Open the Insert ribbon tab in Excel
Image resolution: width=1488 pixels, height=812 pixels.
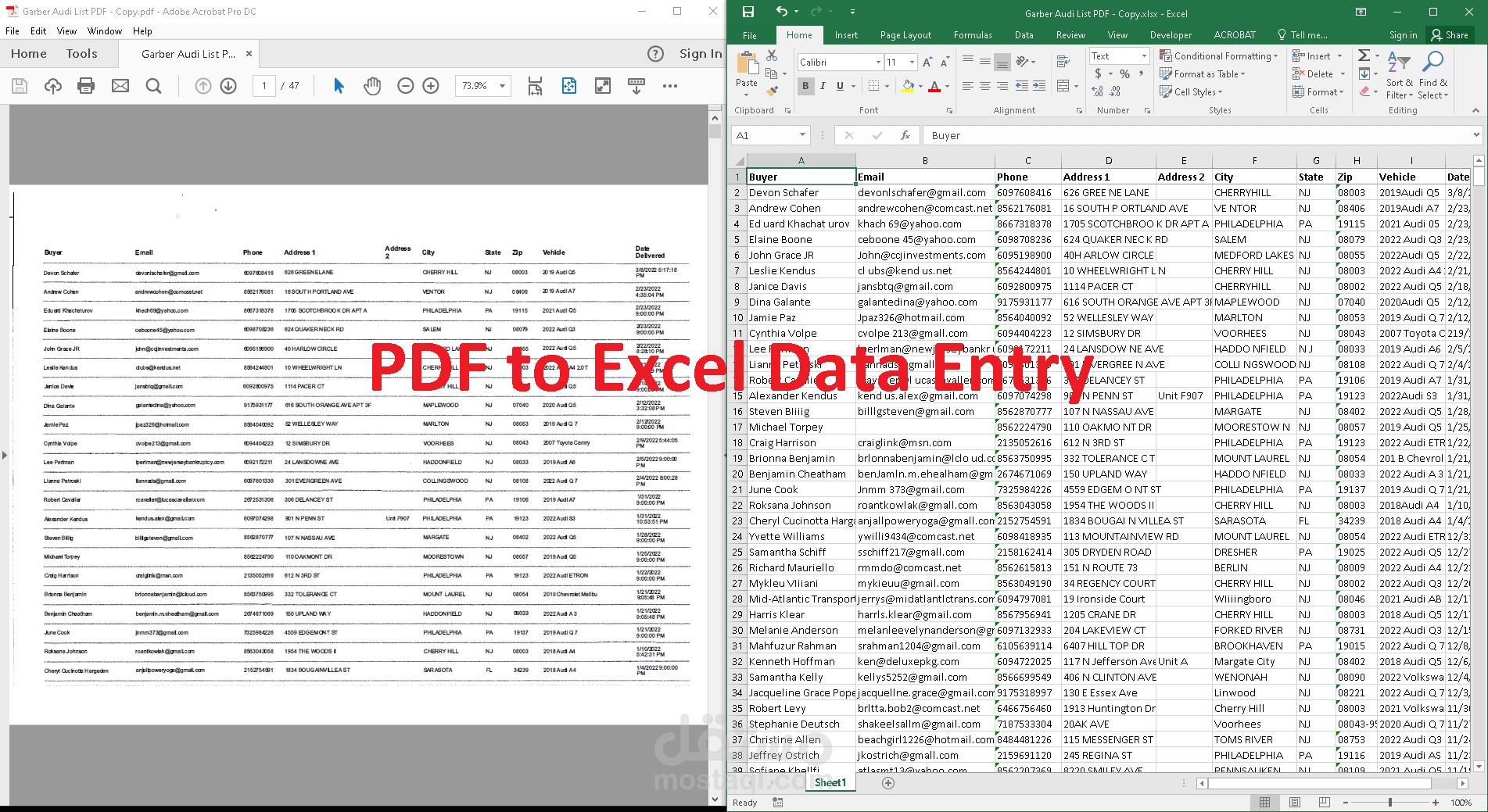(x=846, y=35)
